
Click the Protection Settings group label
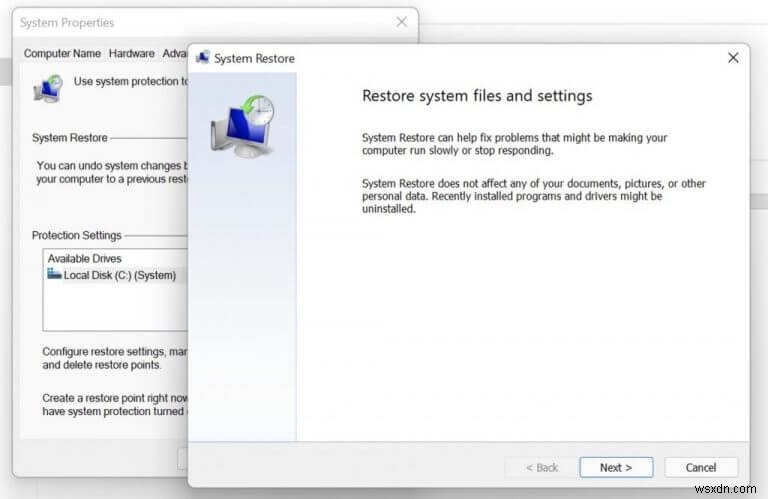pyautogui.click(x=76, y=235)
